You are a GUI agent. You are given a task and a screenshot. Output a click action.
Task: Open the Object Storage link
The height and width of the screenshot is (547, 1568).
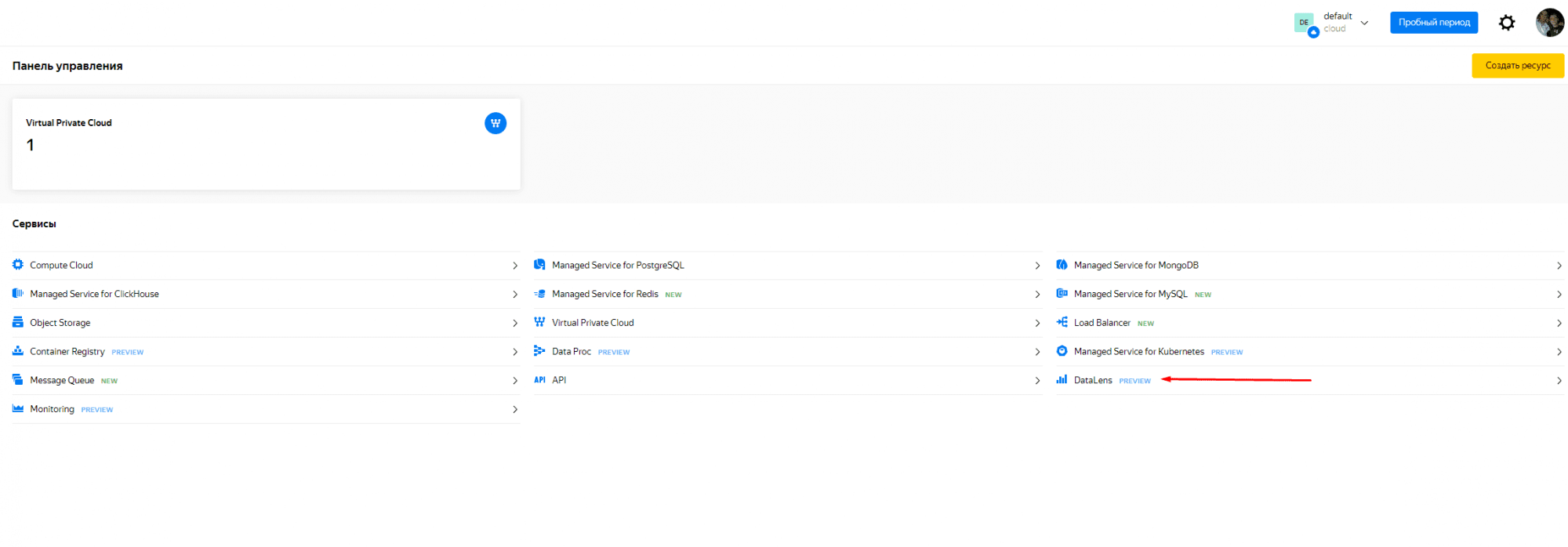click(60, 323)
